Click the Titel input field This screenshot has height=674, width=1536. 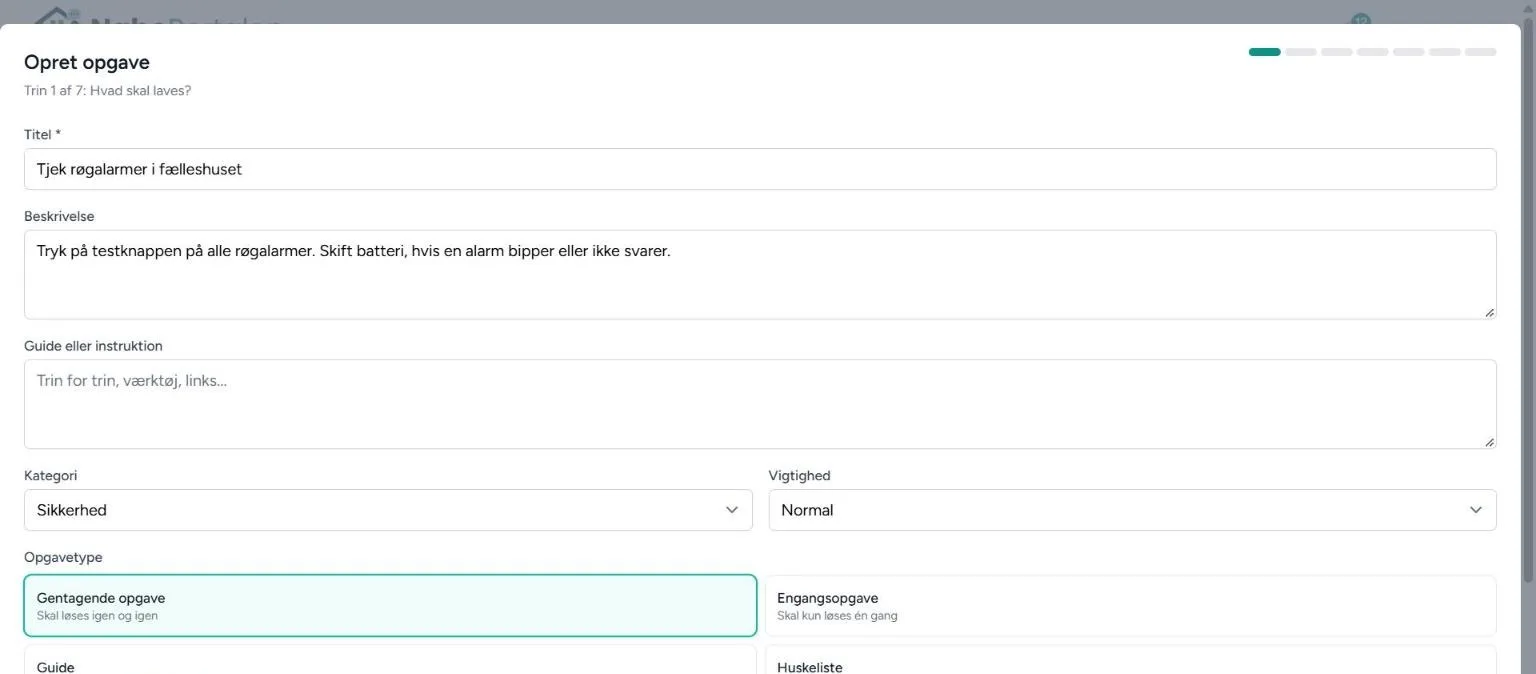(760, 169)
